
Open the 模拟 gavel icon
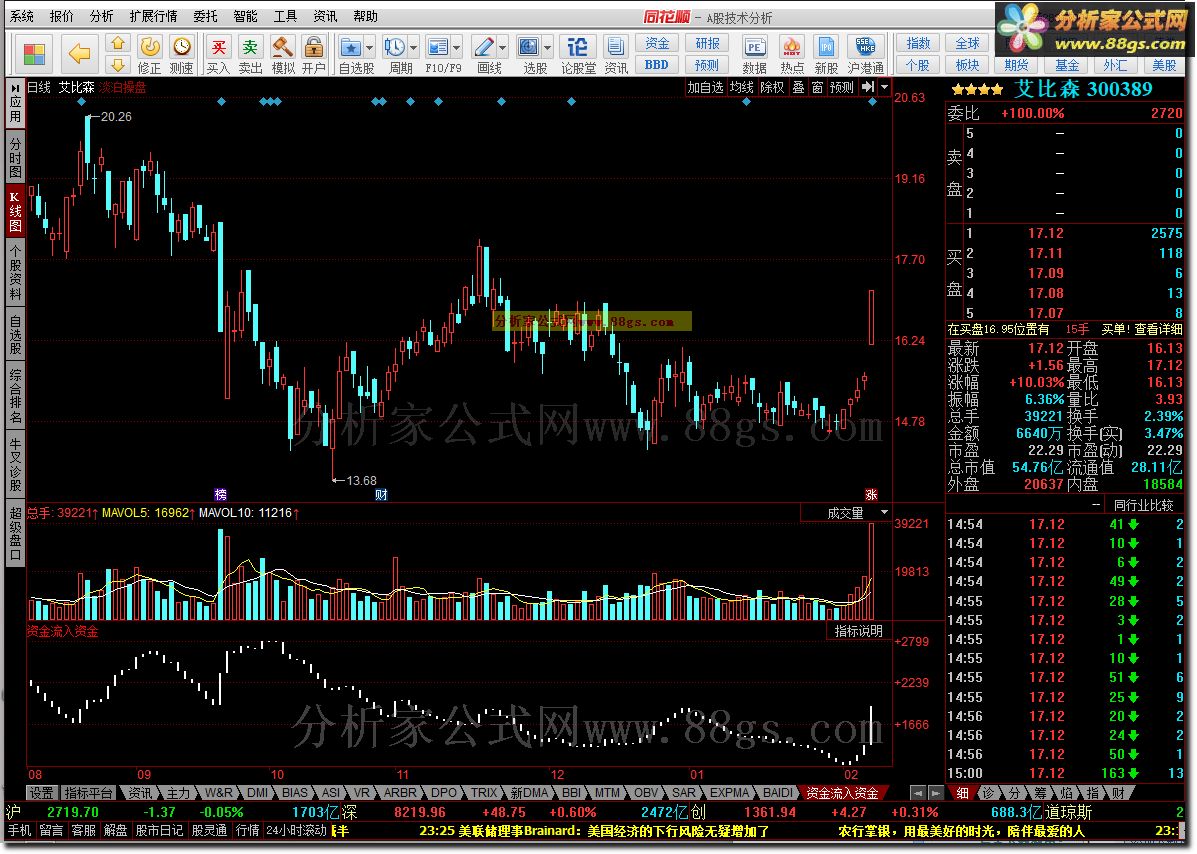pyautogui.click(x=283, y=47)
